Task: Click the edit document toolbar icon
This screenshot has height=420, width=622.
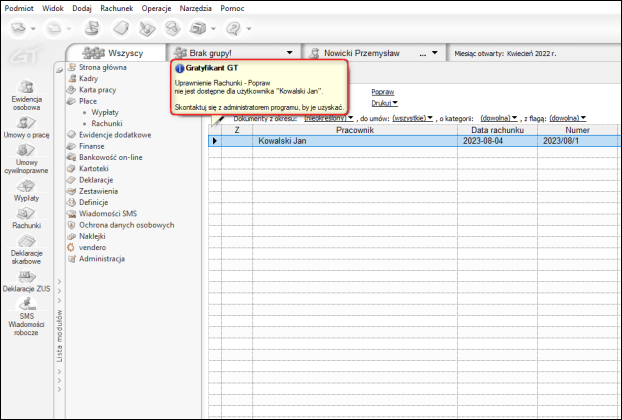Action: pyautogui.click(x=147, y=29)
